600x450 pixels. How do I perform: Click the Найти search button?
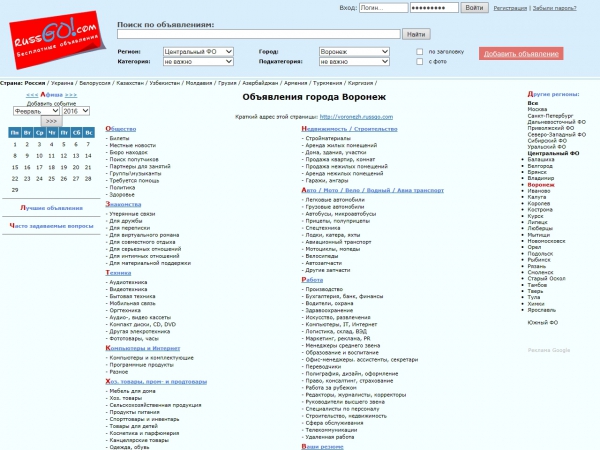click(416, 34)
